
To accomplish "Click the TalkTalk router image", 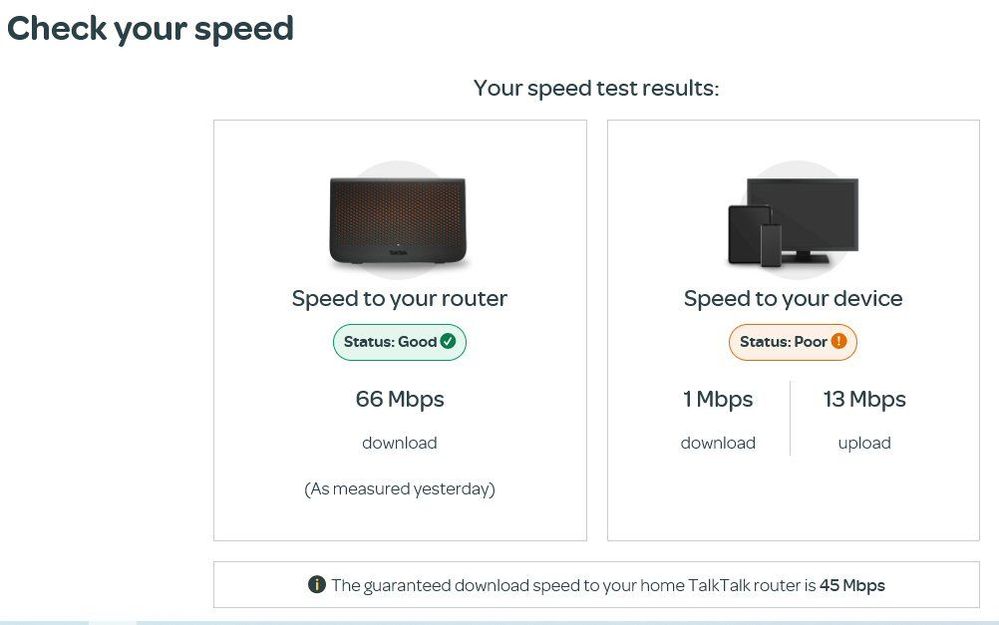I will coord(399,219).
